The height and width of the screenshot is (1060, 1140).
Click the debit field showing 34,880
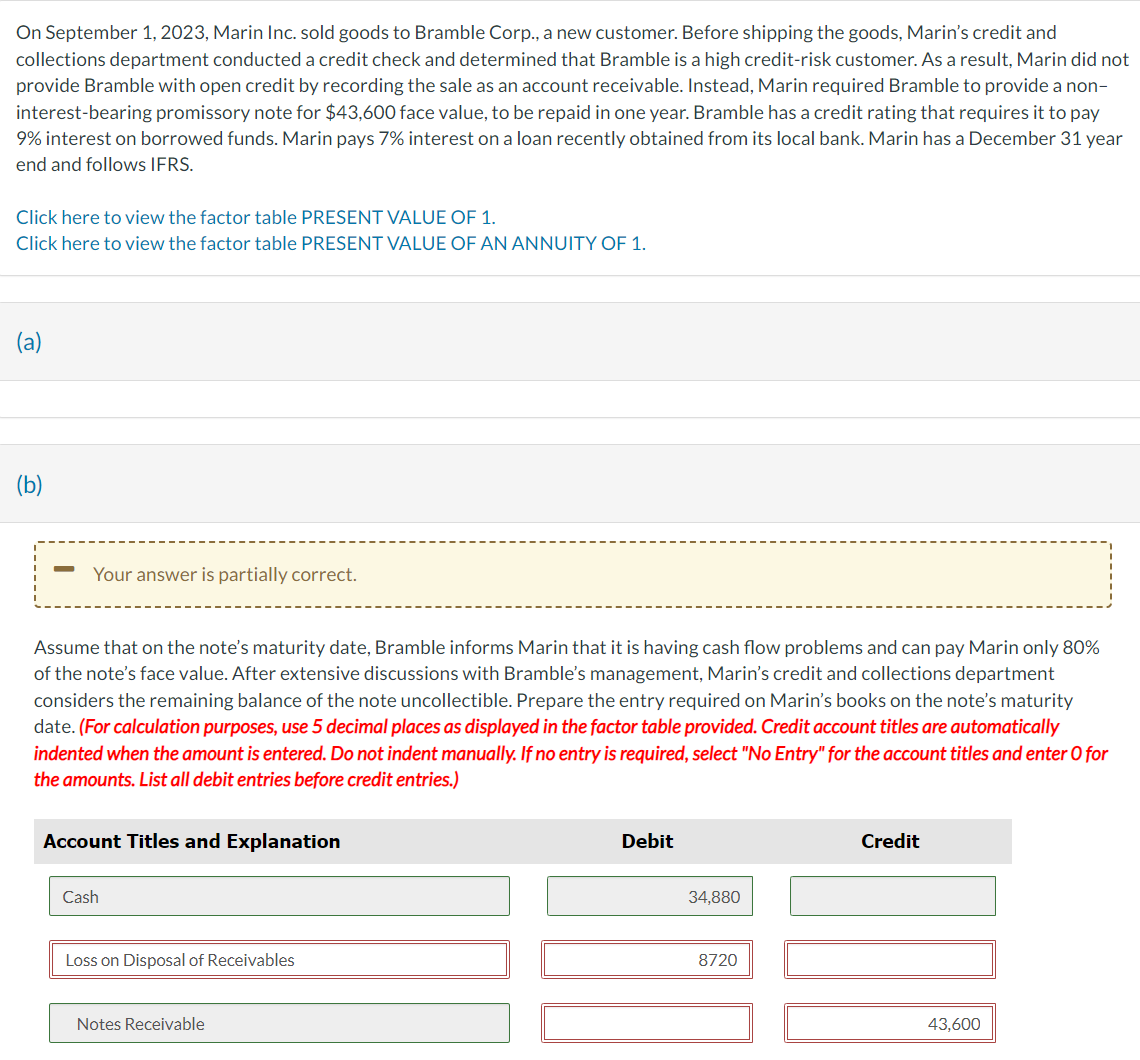point(649,896)
